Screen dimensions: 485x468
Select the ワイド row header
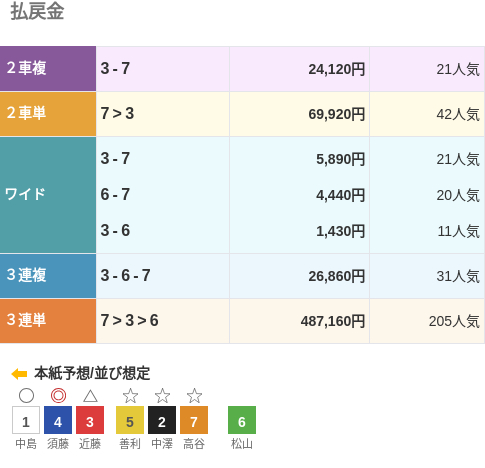(x=48, y=195)
